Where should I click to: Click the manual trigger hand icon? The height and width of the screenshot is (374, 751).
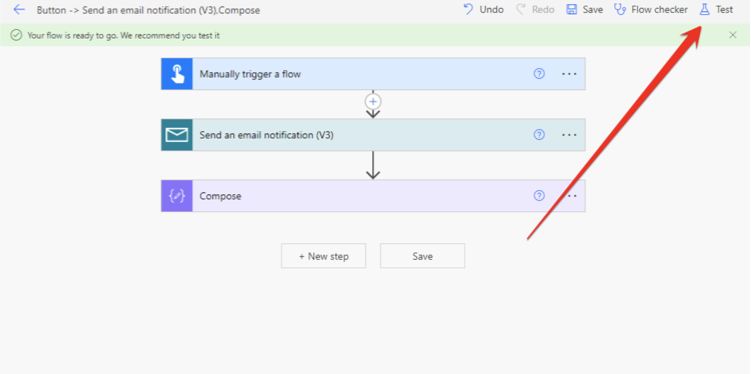177,74
